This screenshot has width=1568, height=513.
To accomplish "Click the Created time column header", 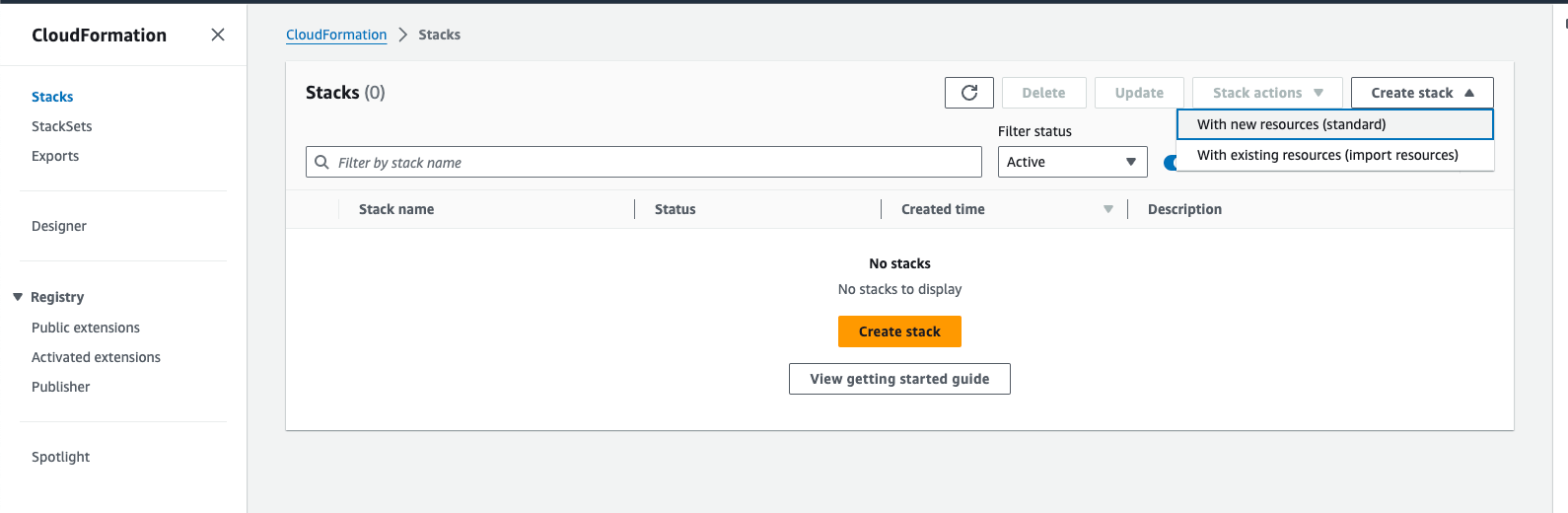I will [x=943, y=209].
